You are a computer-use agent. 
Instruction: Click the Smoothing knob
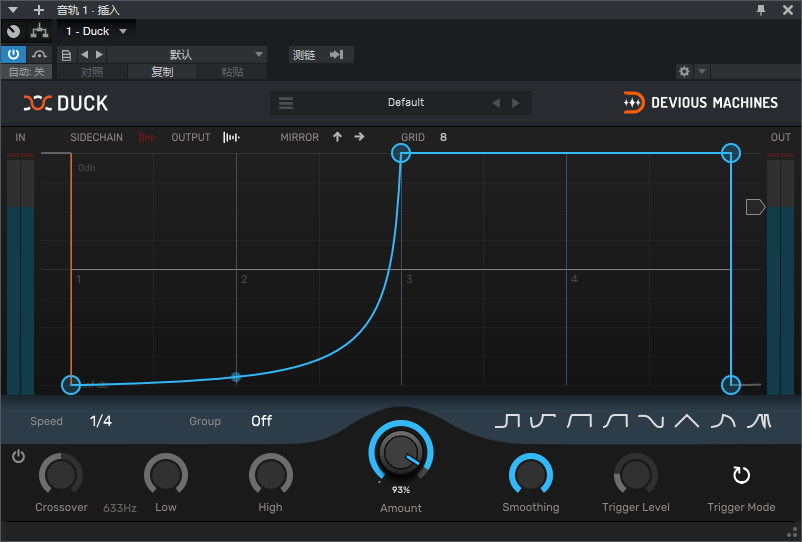coord(531,475)
